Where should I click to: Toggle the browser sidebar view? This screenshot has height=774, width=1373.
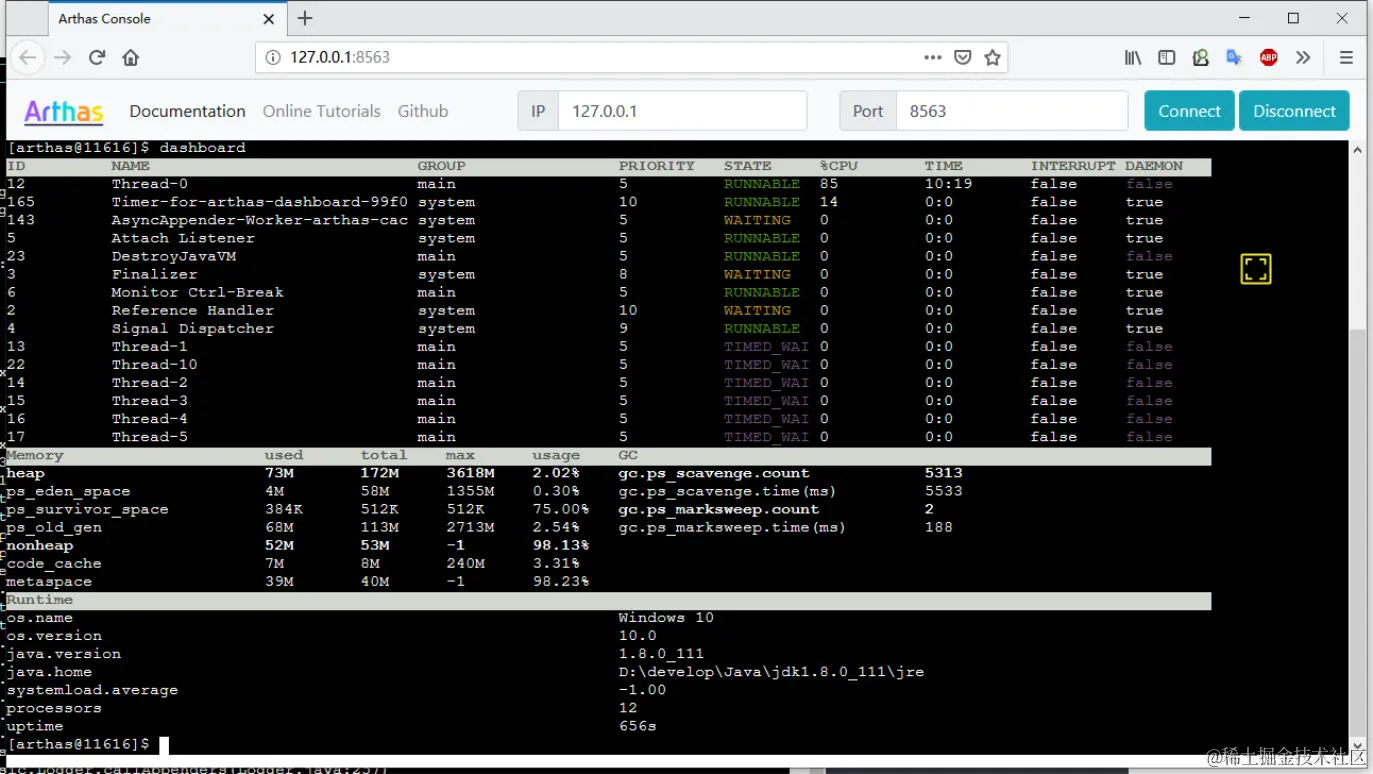1166,57
